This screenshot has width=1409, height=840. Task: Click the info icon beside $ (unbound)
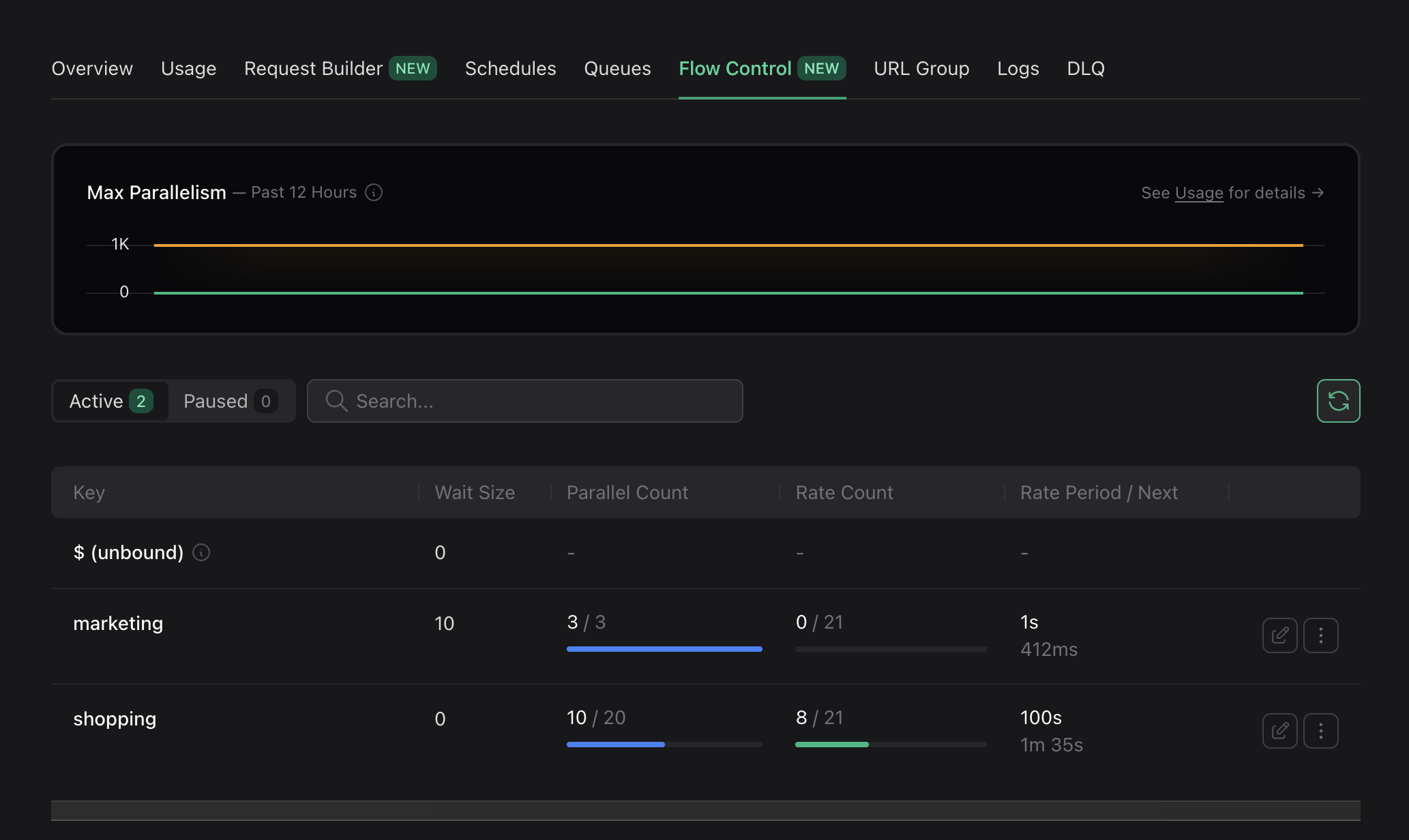point(201,552)
